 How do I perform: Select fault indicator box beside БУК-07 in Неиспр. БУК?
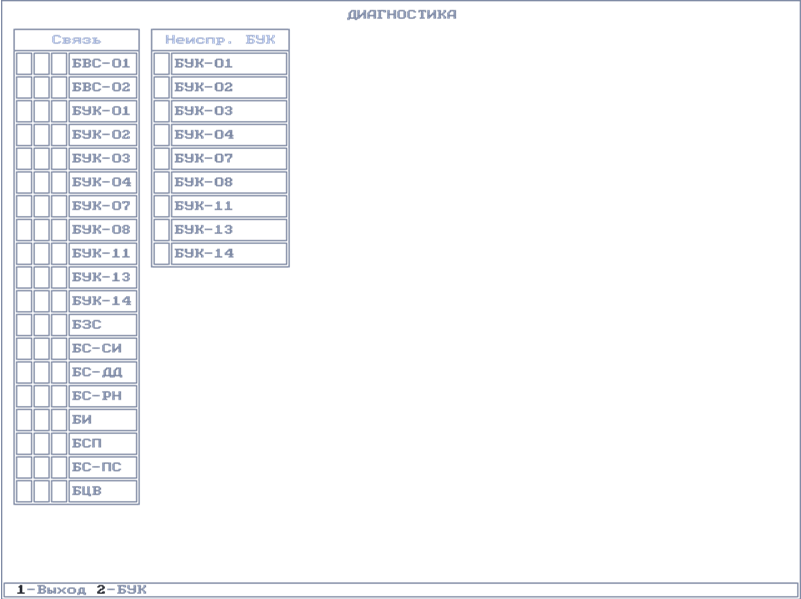(161, 159)
